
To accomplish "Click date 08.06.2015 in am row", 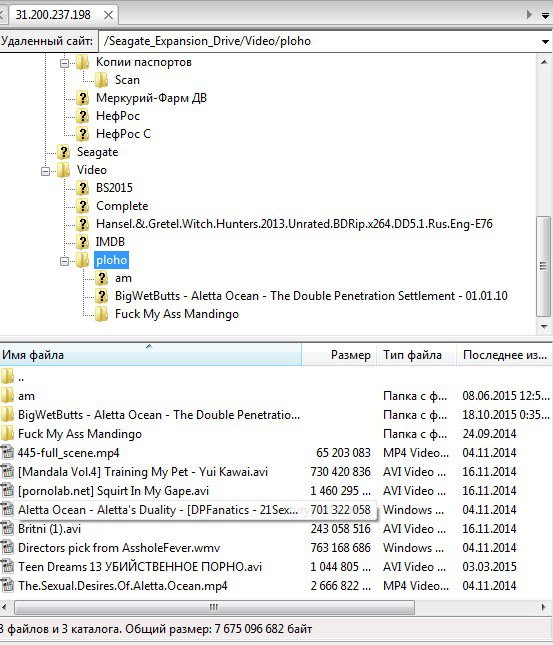I will 506,396.
